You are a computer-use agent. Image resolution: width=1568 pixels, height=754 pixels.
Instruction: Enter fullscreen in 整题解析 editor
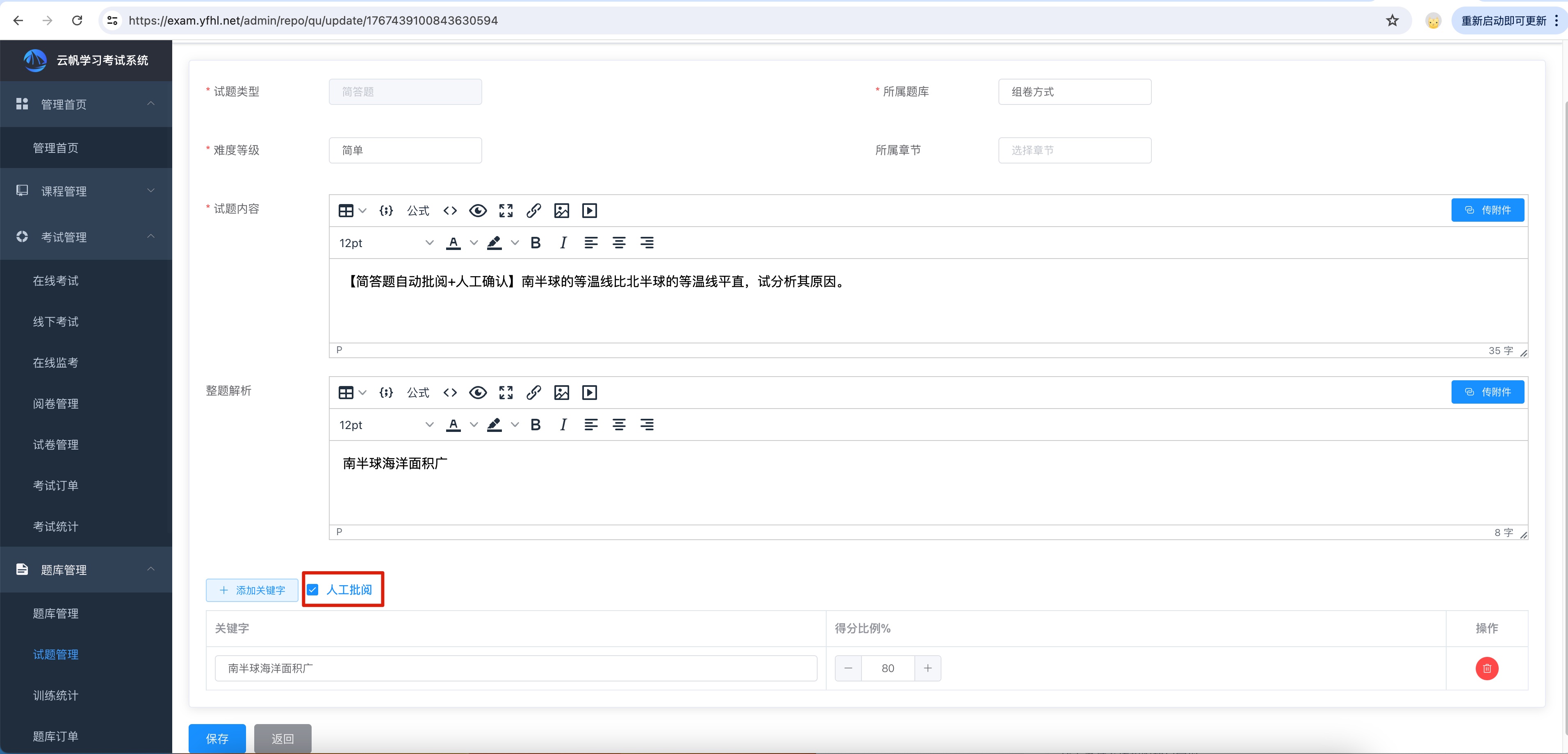tap(506, 393)
